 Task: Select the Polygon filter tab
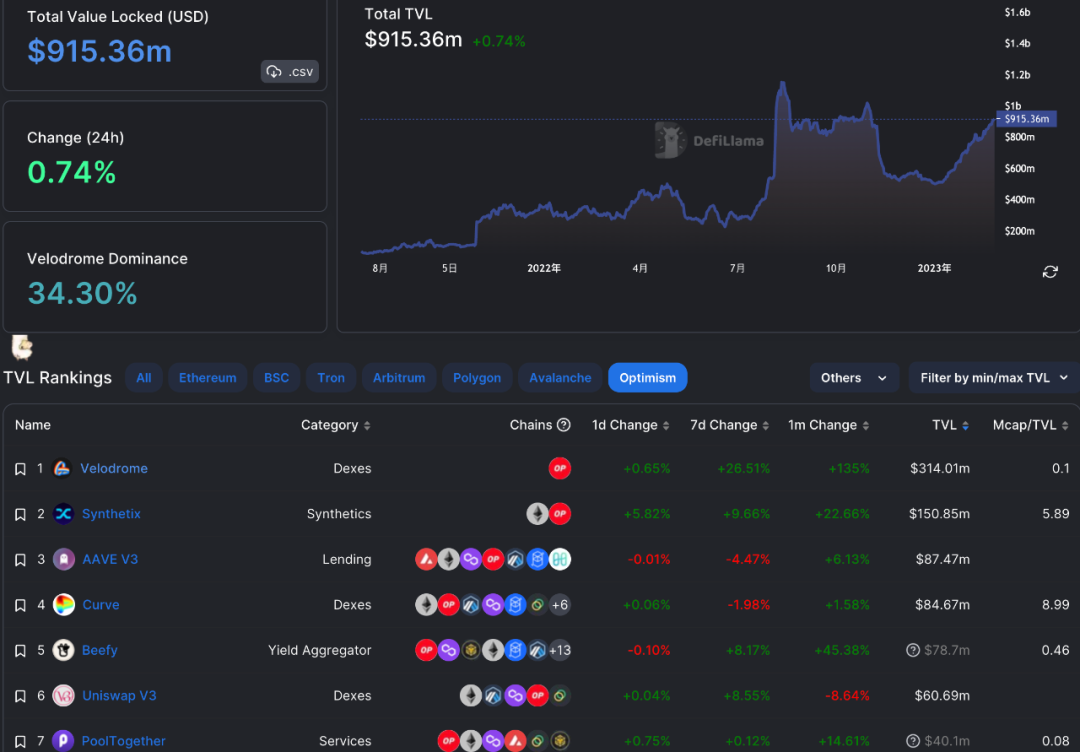(x=477, y=377)
